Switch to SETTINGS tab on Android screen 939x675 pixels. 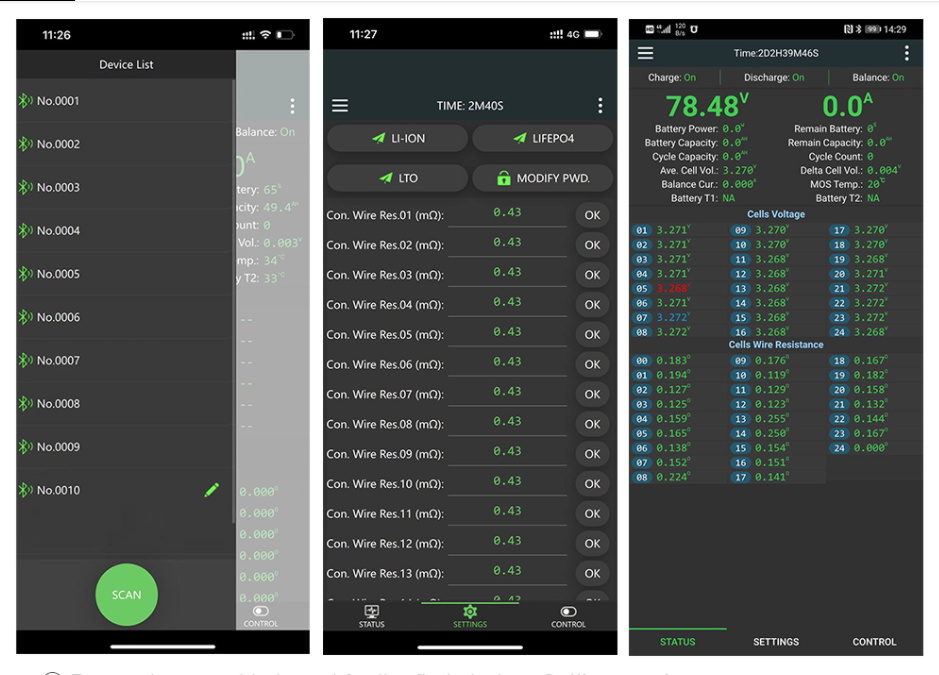click(x=775, y=642)
